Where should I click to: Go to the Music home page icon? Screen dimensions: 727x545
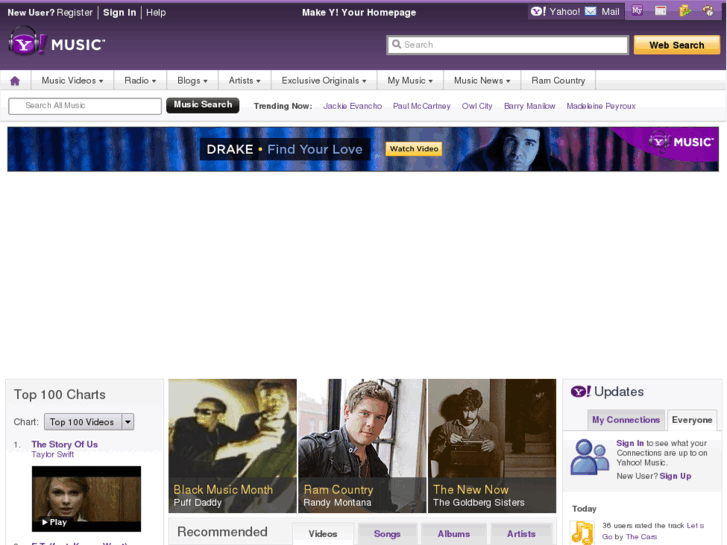(x=15, y=81)
